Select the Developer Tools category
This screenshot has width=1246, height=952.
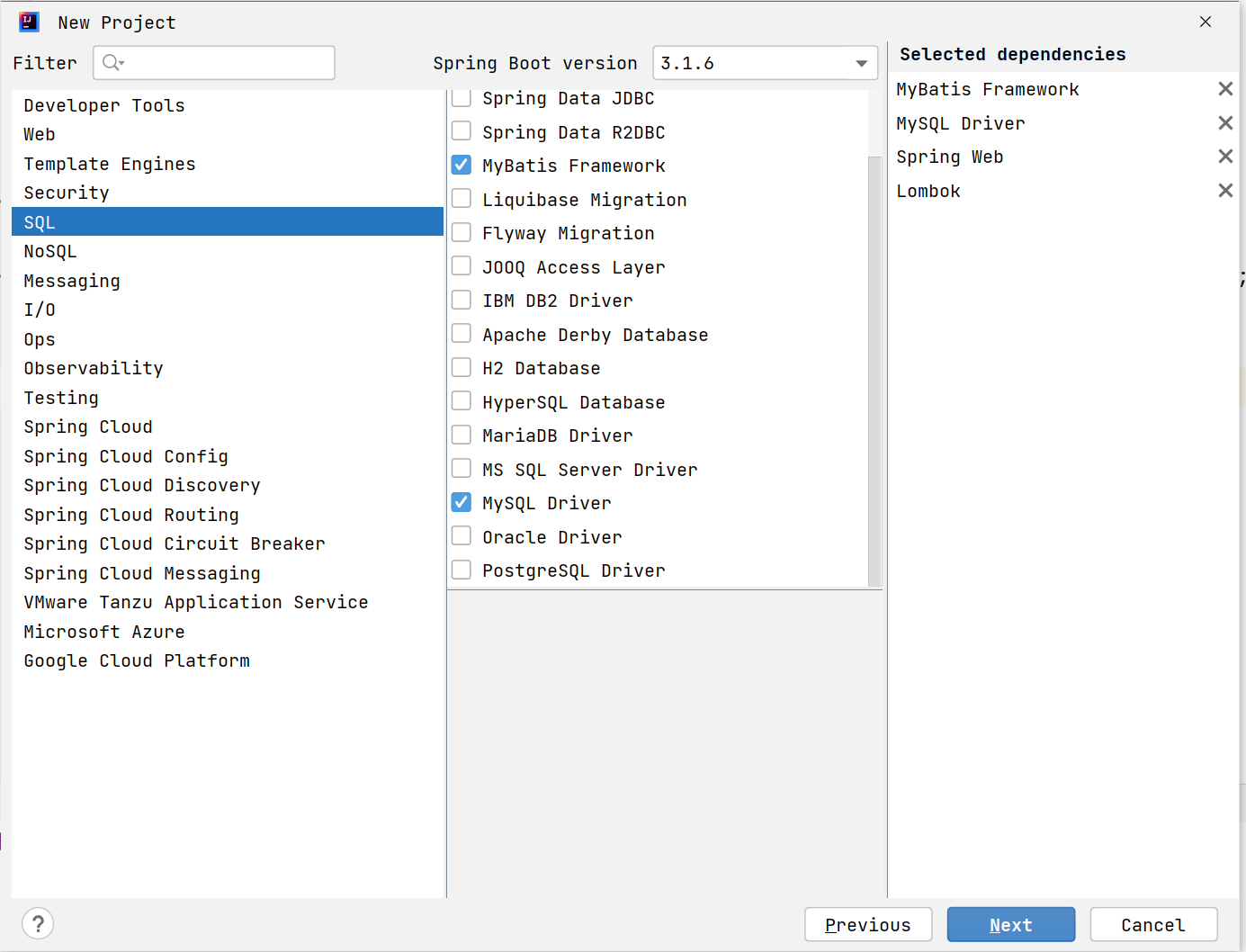[x=228, y=105]
